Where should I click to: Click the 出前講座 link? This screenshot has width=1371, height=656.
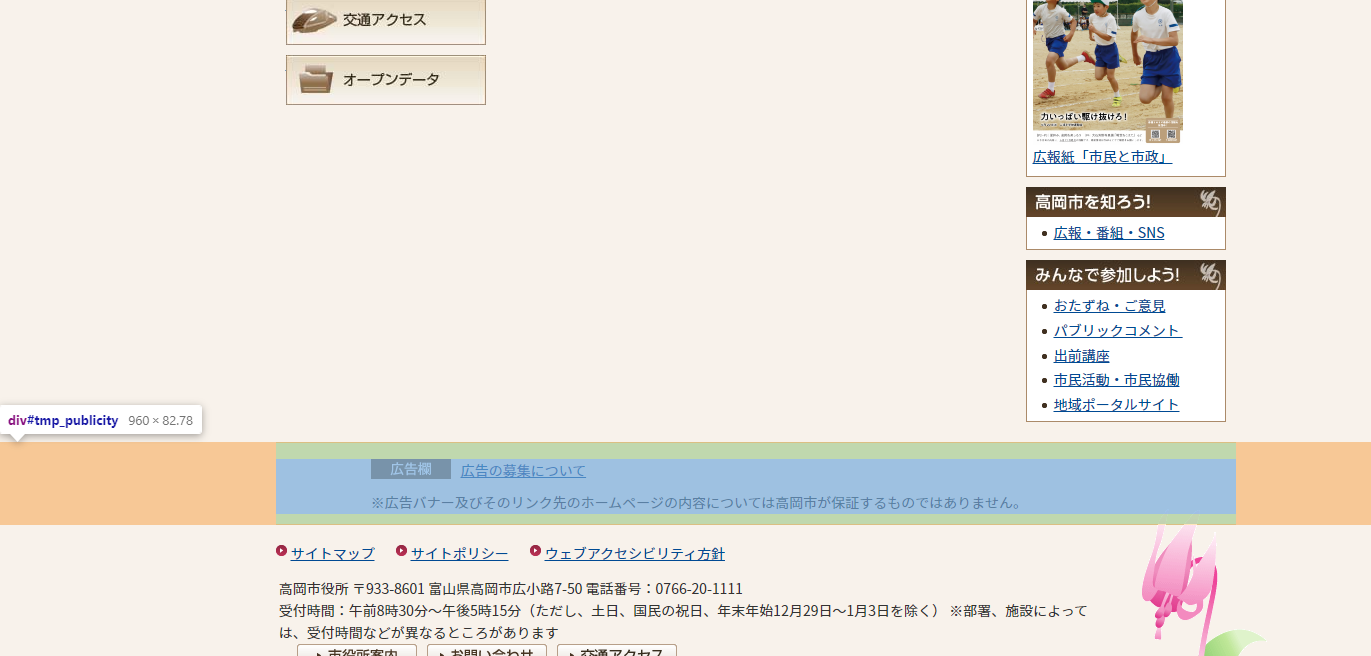click(1081, 355)
